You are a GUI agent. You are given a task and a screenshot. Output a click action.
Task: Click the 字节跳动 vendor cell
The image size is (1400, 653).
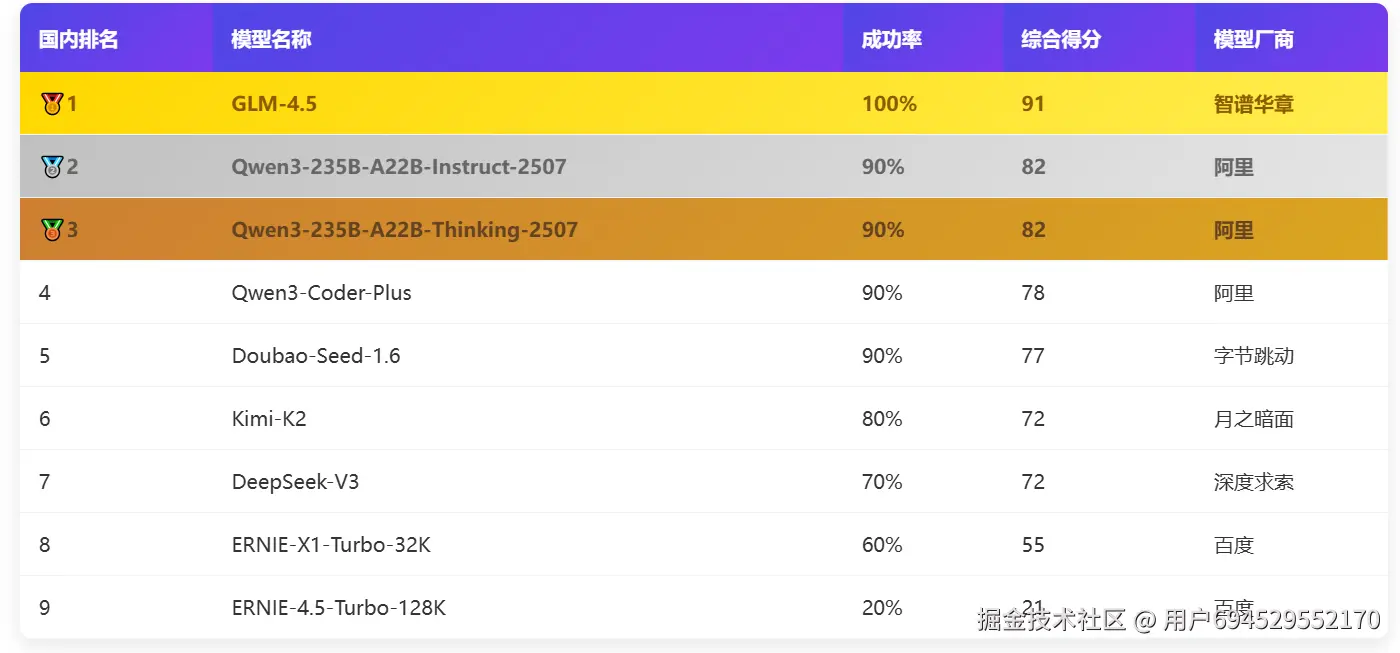[x=1253, y=356]
